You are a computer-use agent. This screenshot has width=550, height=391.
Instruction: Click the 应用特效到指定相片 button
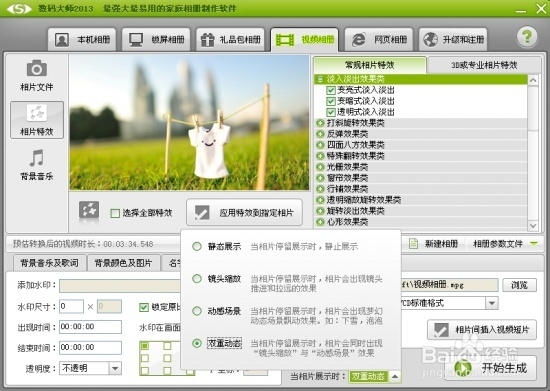pyautogui.click(x=244, y=213)
